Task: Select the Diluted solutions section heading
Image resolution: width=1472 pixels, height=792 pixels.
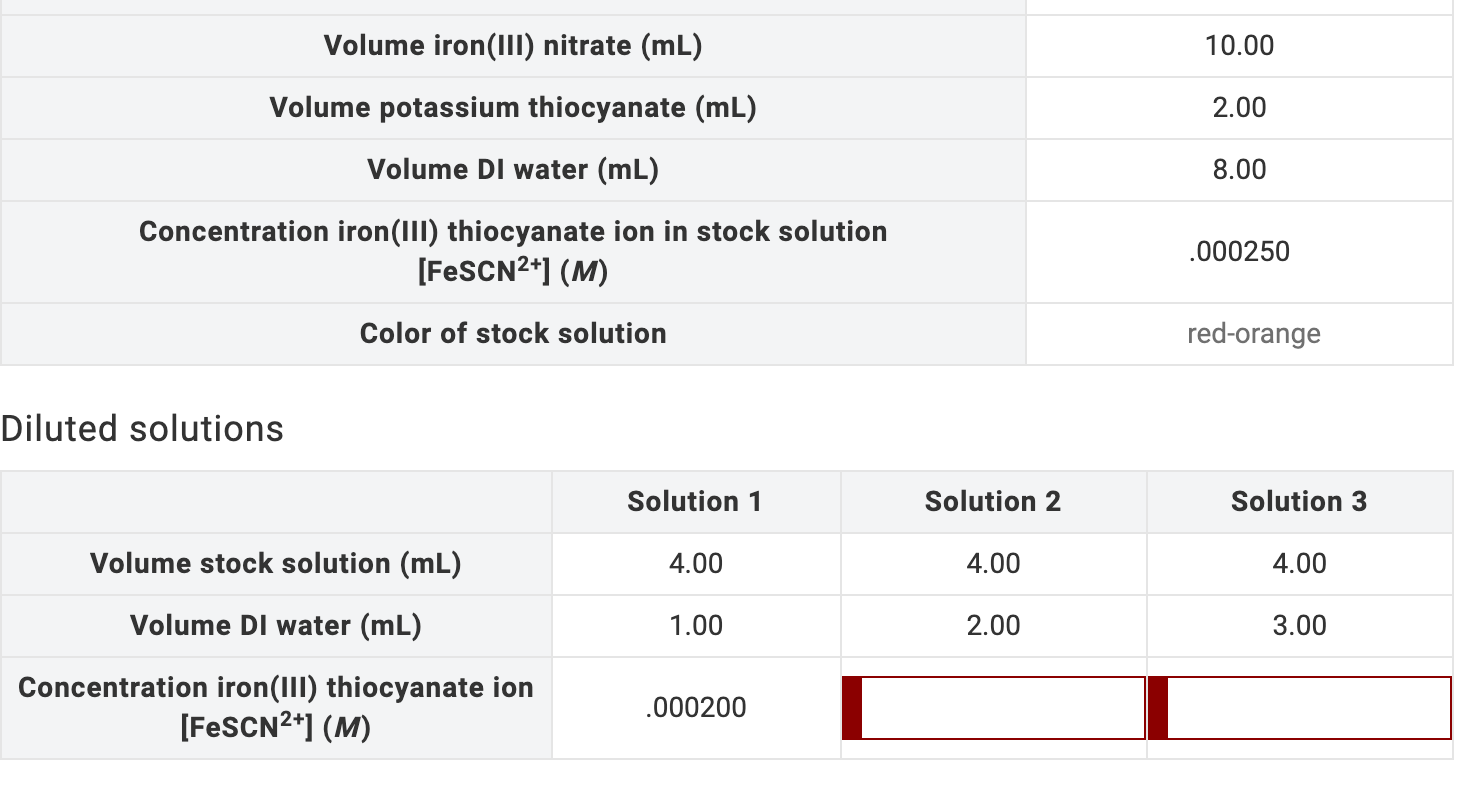Action: point(142,428)
